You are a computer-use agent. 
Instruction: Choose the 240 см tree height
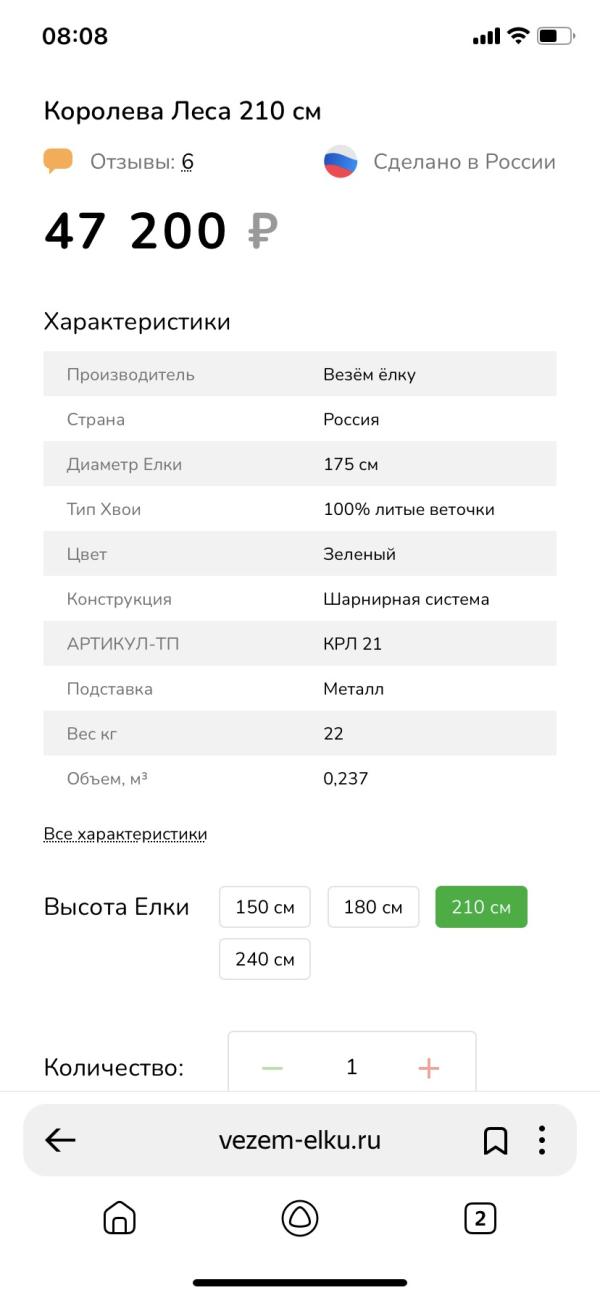pyautogui.click(x=265, y=959)
